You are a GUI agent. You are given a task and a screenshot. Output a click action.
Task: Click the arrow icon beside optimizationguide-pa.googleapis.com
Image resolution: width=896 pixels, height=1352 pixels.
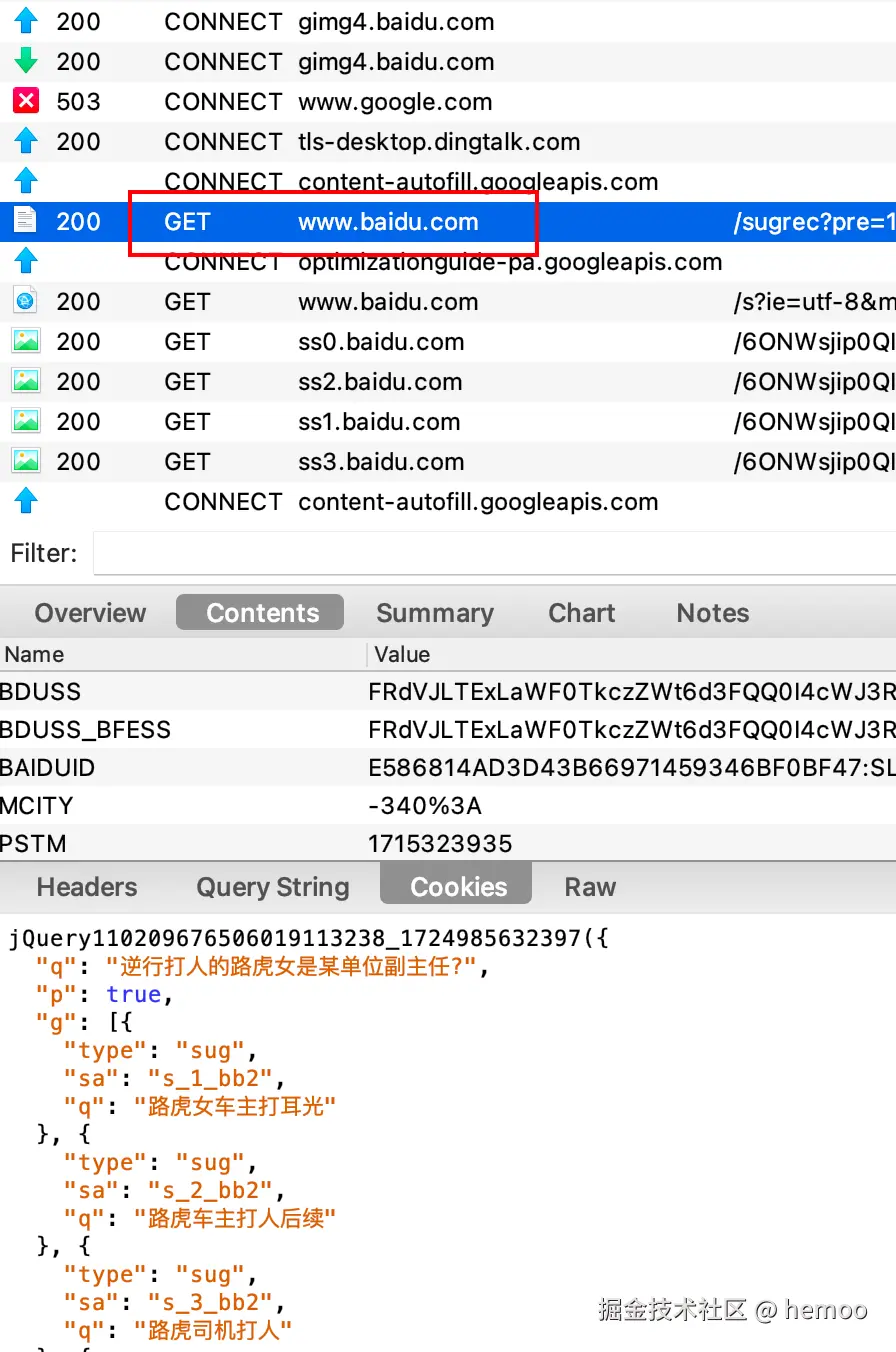click(26, 262)
